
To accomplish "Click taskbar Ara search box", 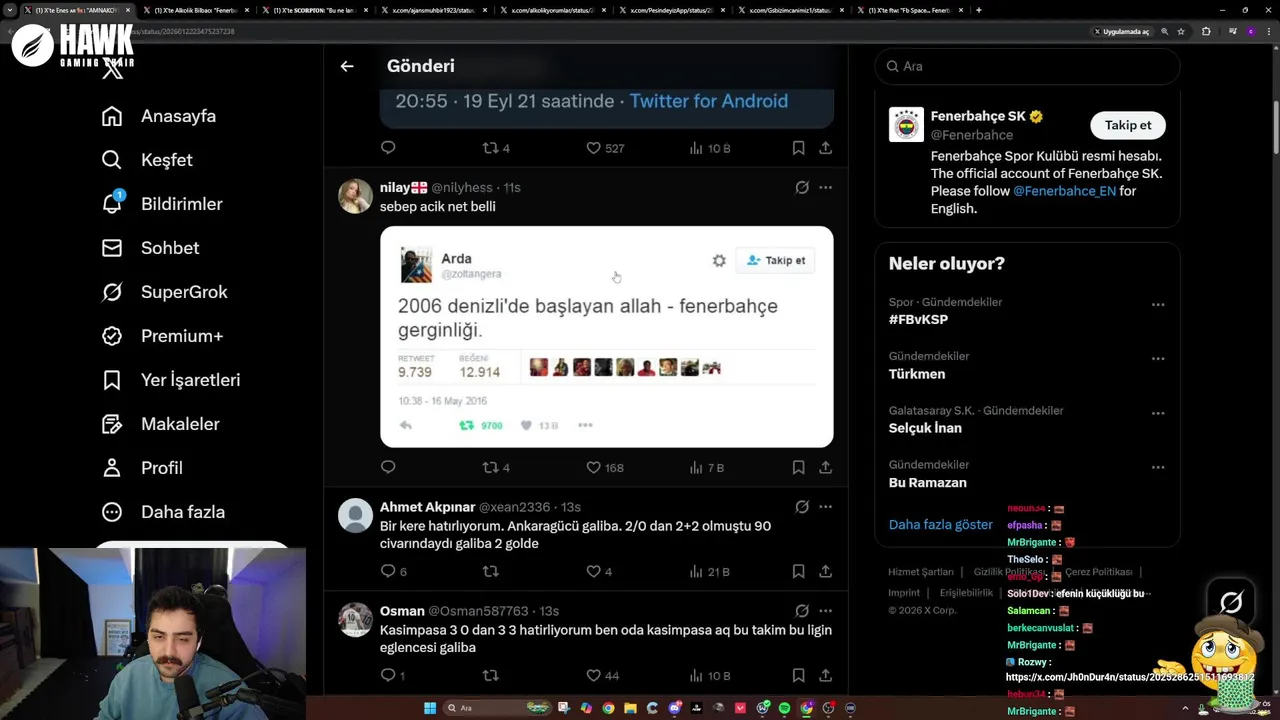I will 497,708.
